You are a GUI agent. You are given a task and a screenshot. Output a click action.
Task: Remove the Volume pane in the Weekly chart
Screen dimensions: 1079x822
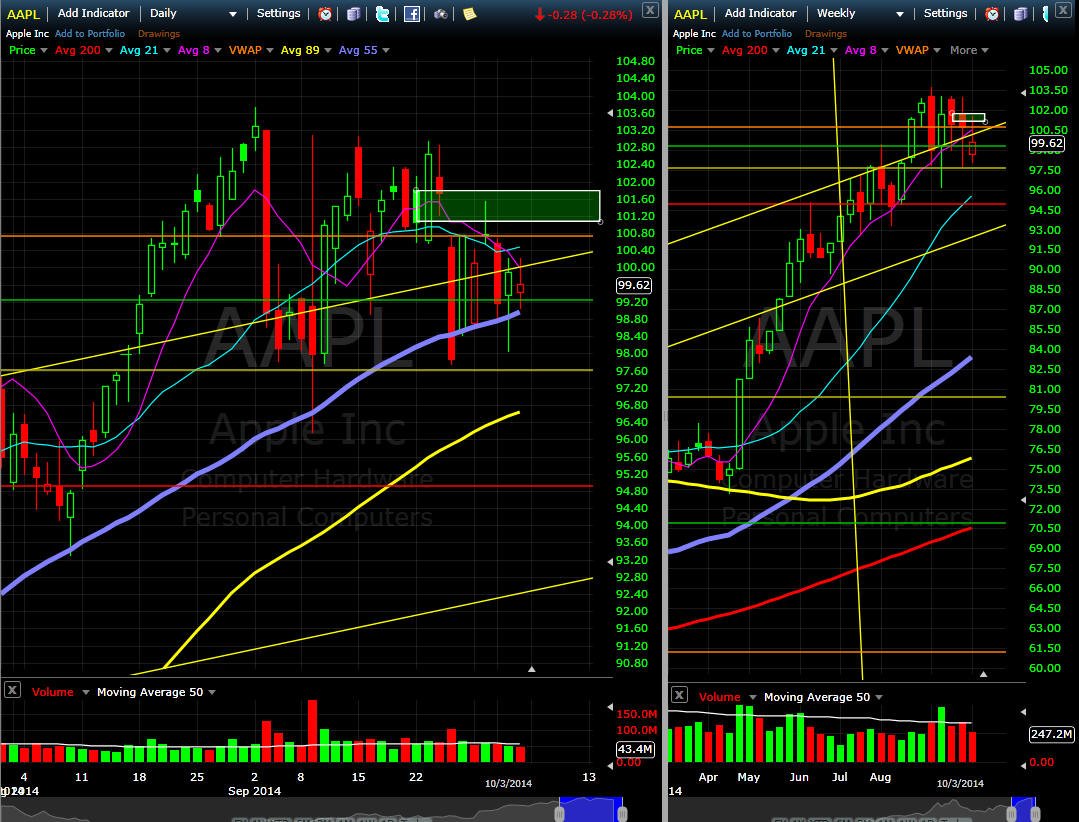coord(679,695)
